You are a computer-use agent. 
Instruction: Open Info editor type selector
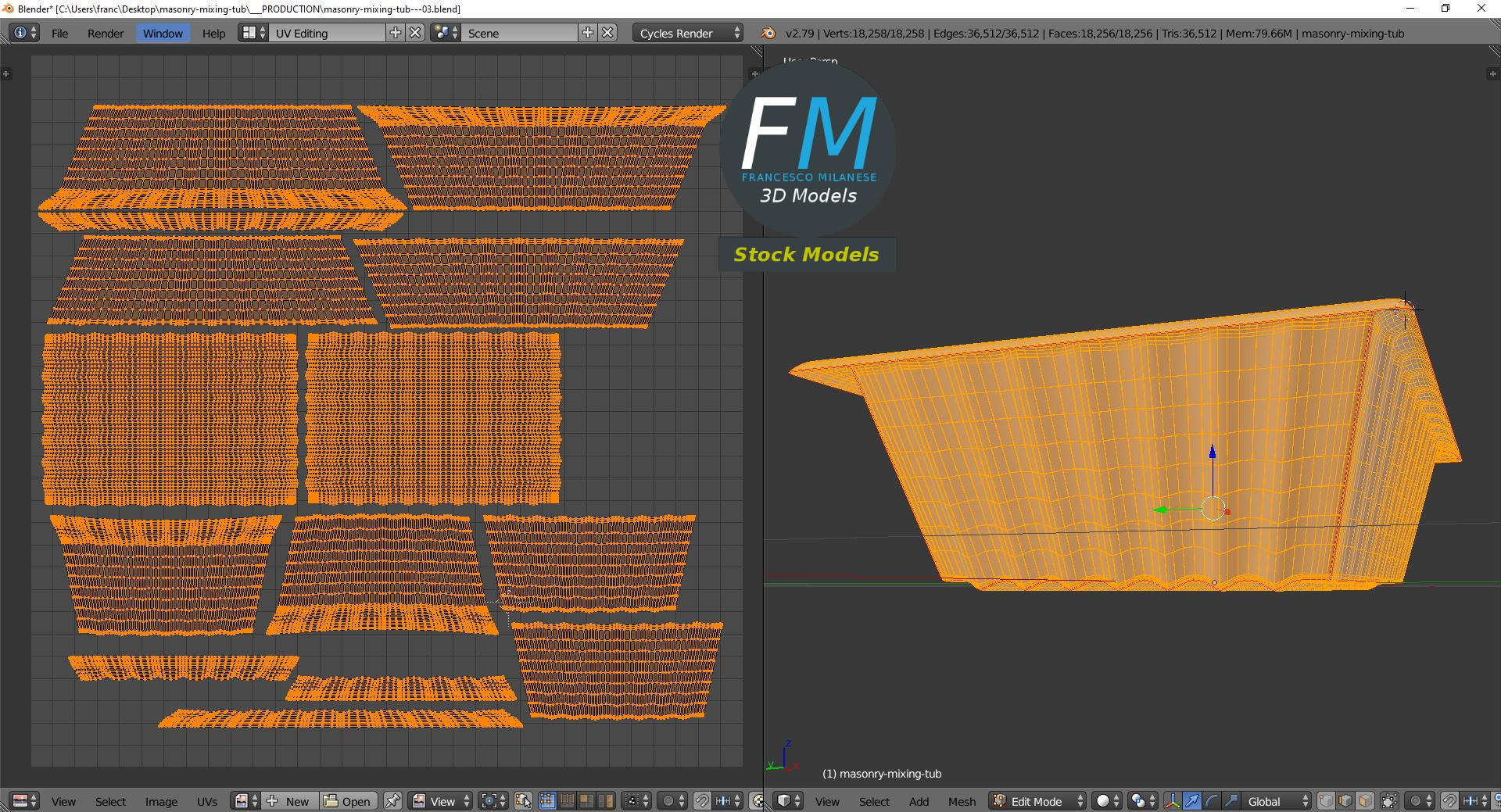(25, 33)
